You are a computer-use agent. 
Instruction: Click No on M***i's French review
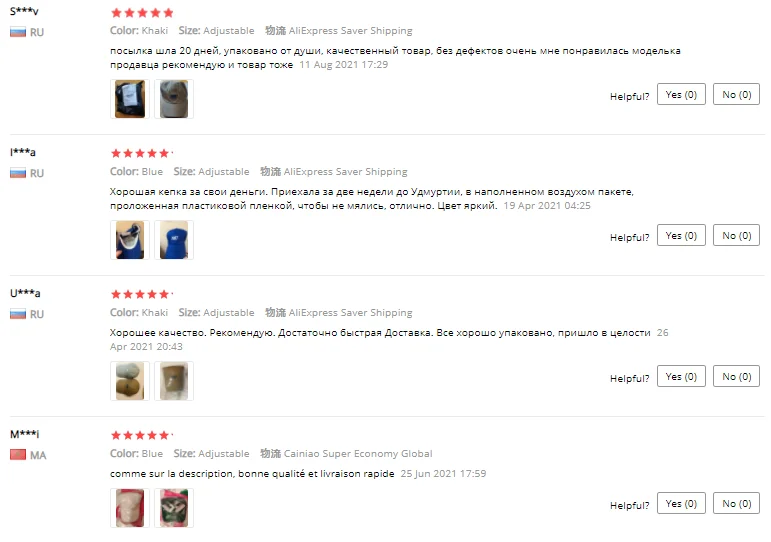point(737,503)
